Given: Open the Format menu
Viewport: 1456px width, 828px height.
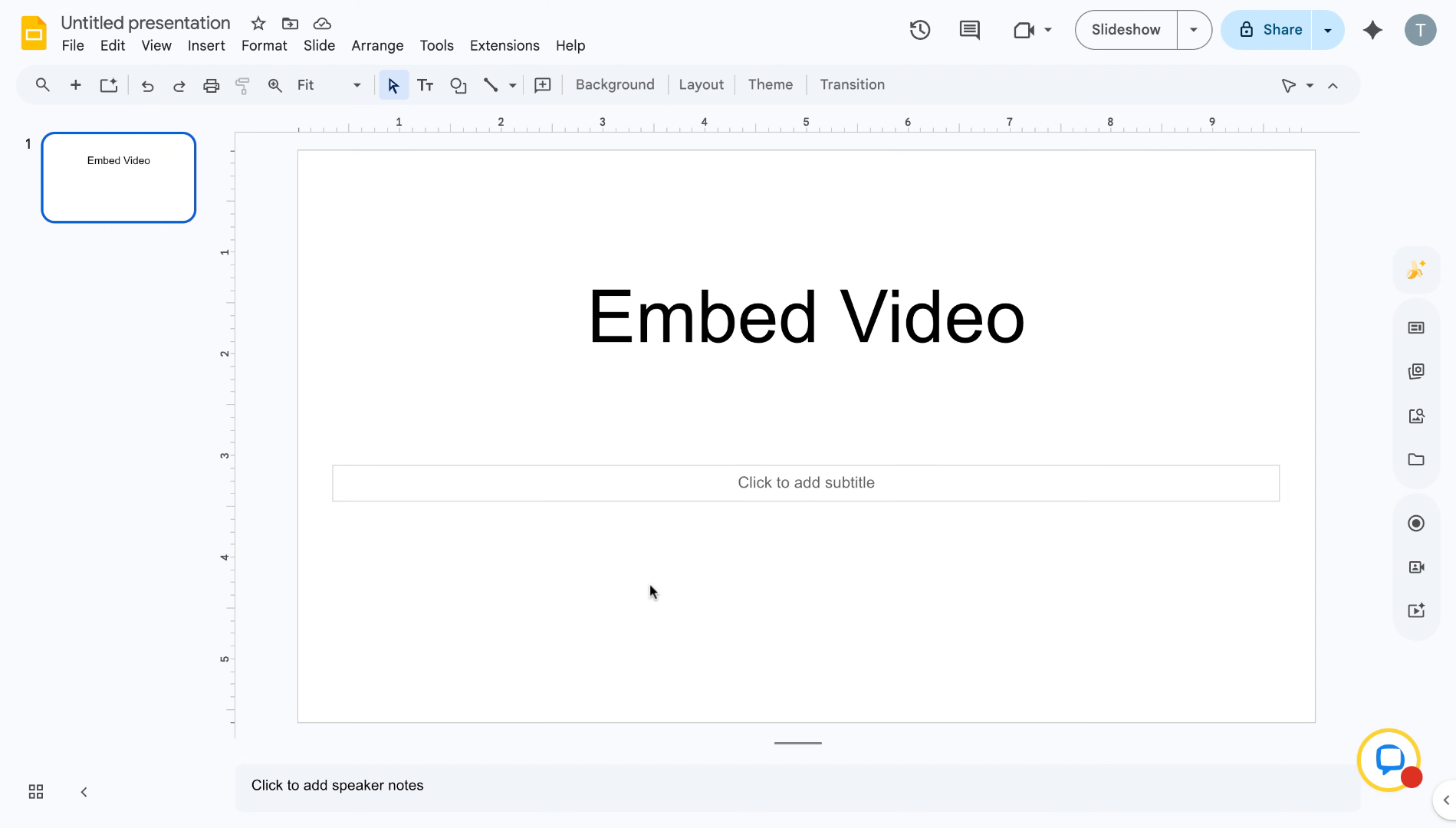Looking at the screenshot, I should (264, 46).
